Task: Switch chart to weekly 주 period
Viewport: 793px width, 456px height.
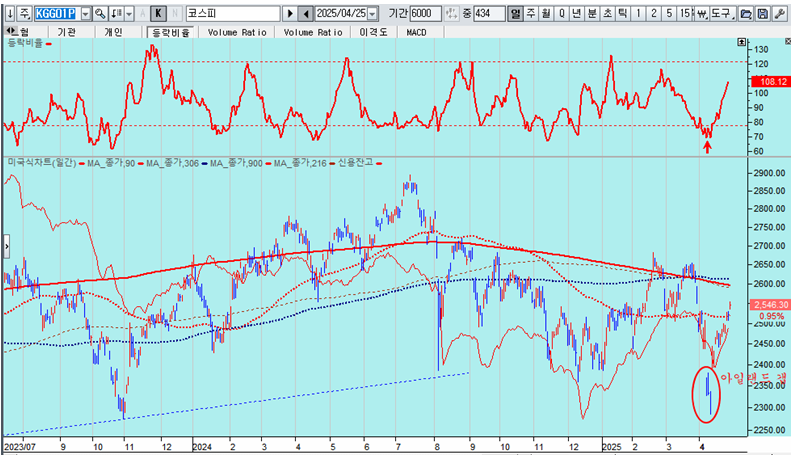Action: point(531,14)
